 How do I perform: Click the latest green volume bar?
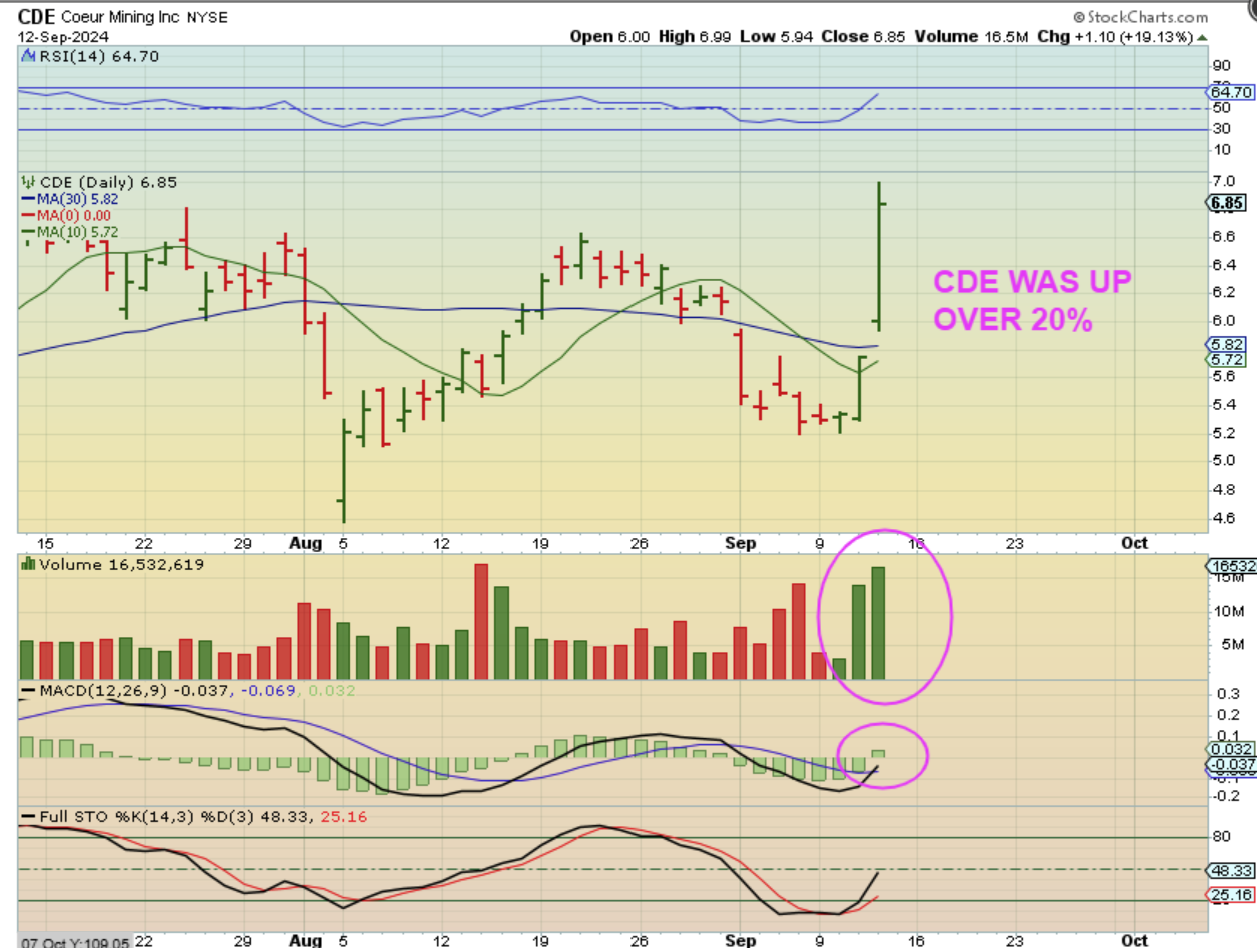(x=879, y=623)
